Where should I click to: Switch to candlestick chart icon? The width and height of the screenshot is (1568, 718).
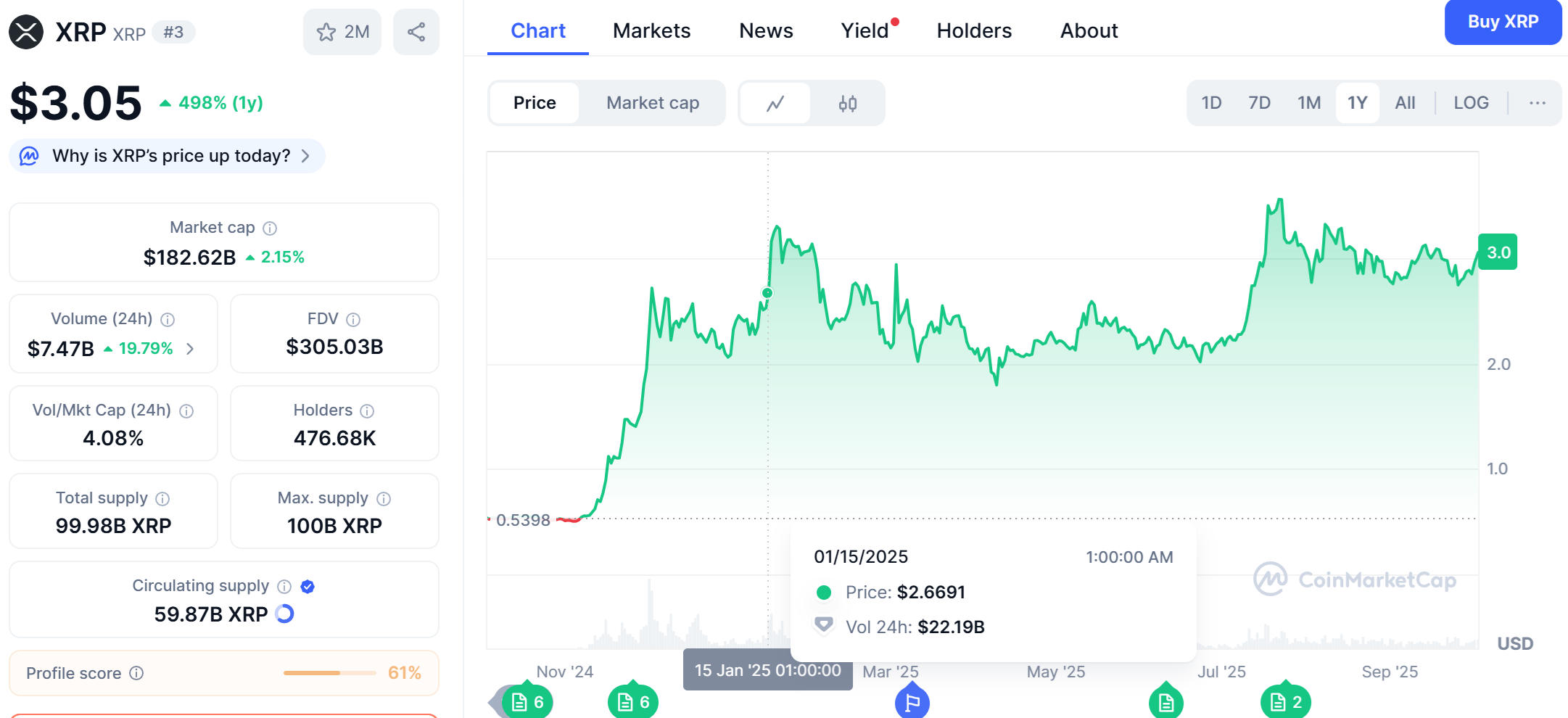(847, 103)
